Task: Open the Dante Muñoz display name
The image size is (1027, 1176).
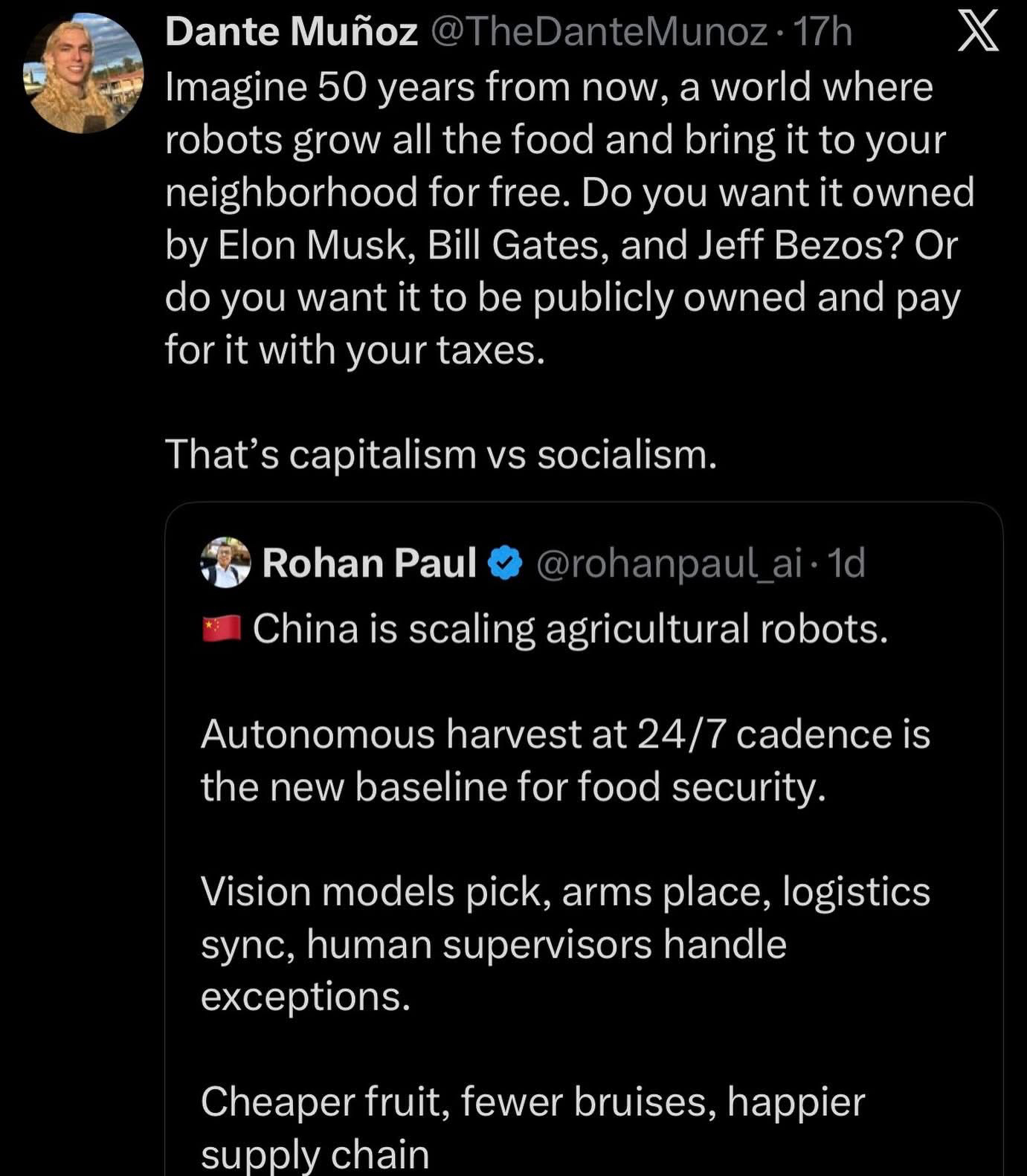Action: point(291,32)
